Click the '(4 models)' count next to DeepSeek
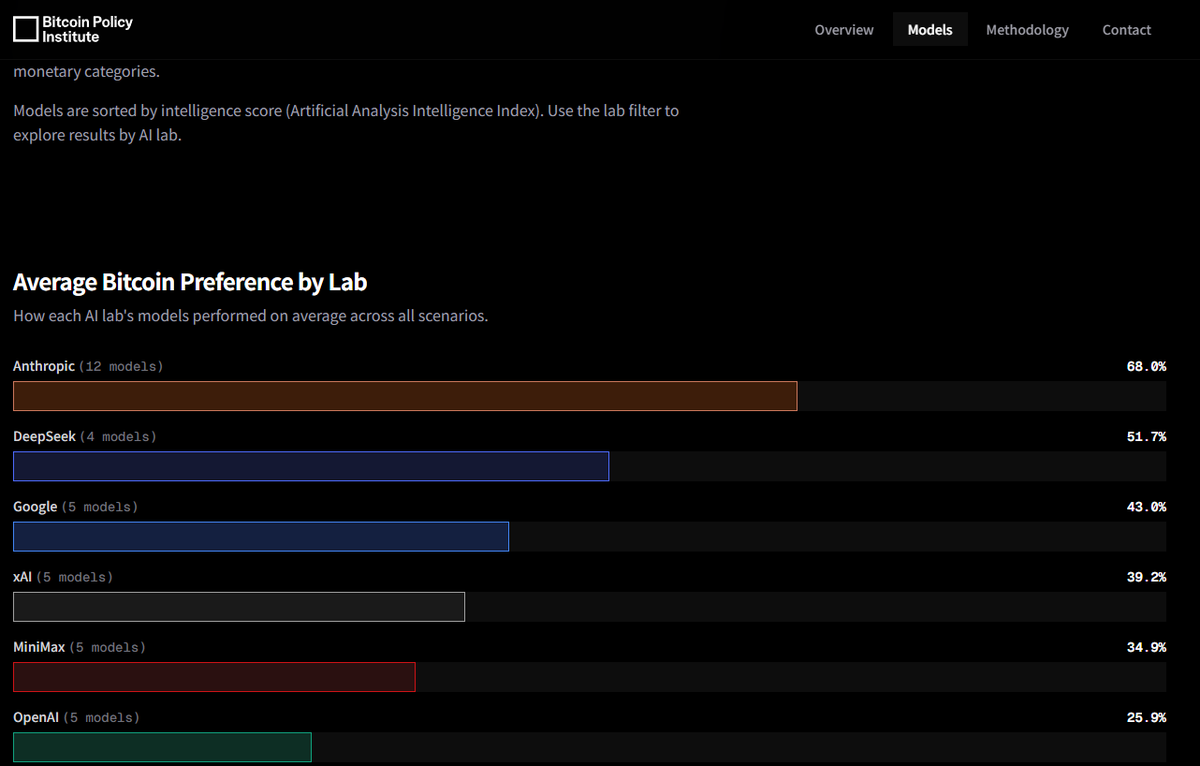Screen dimensions: 1200x766 pos(118,437)
